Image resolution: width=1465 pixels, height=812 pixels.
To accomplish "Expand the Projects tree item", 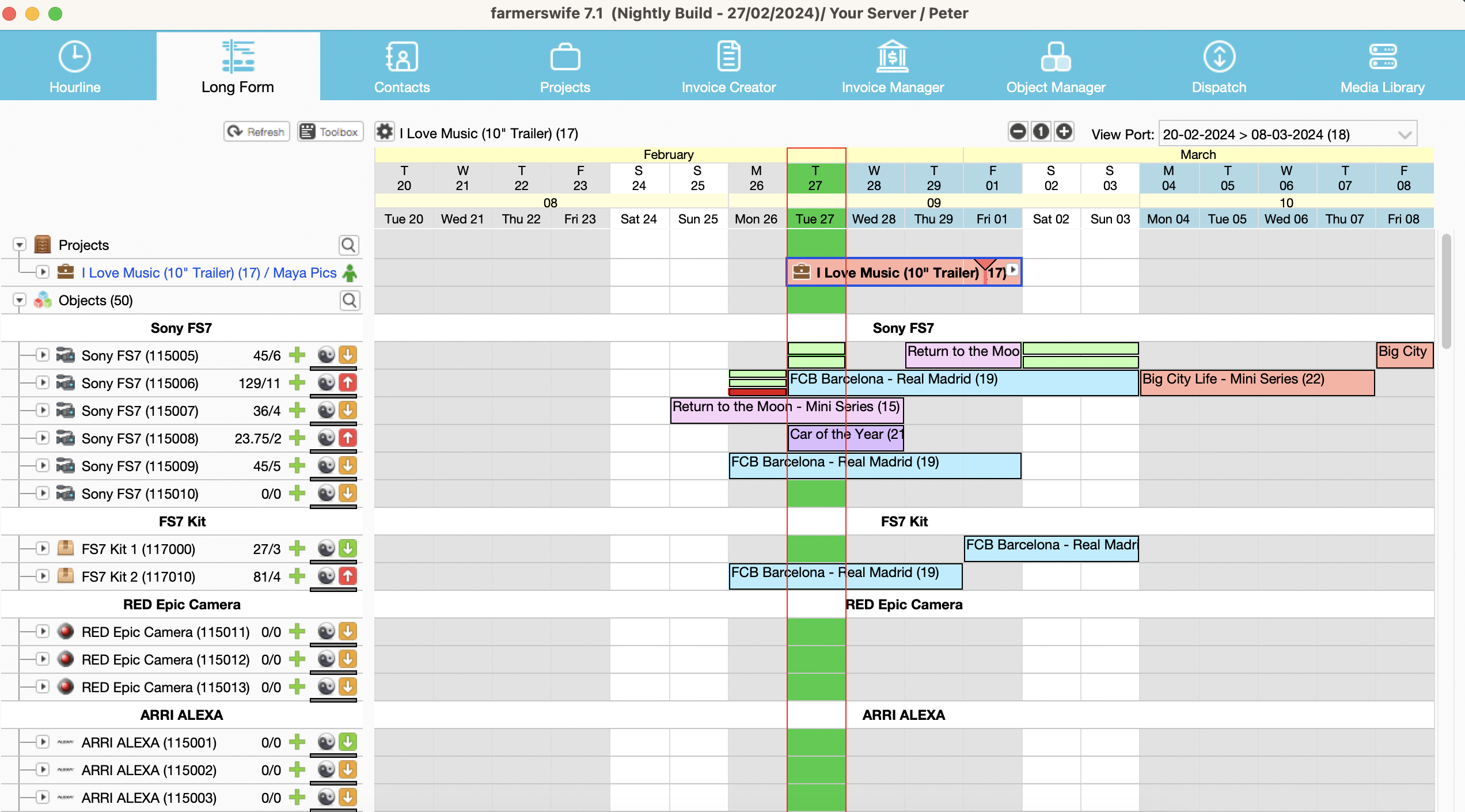I will (x=18, y=244).
